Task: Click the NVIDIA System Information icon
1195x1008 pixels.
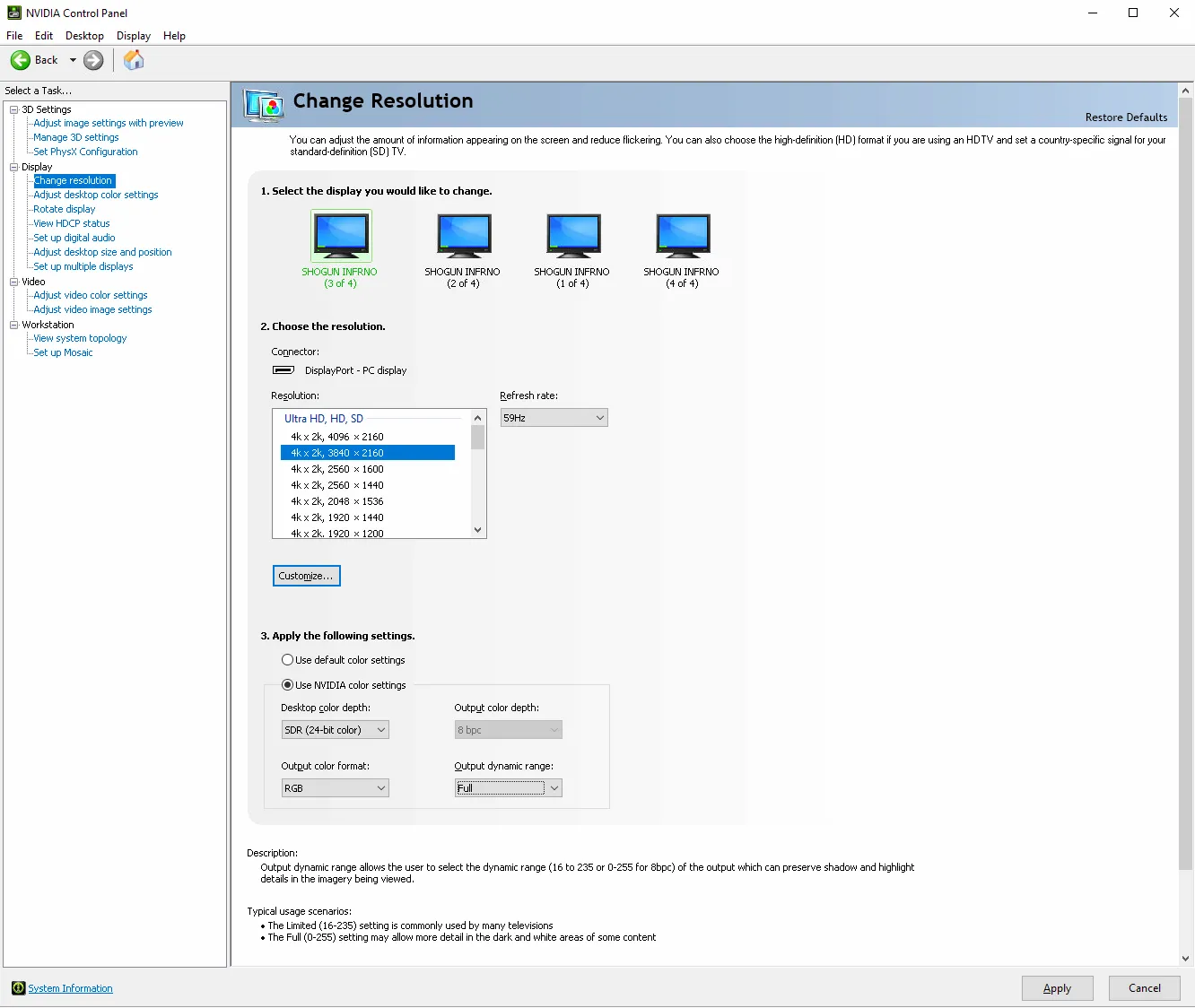Action: (18, 988)
